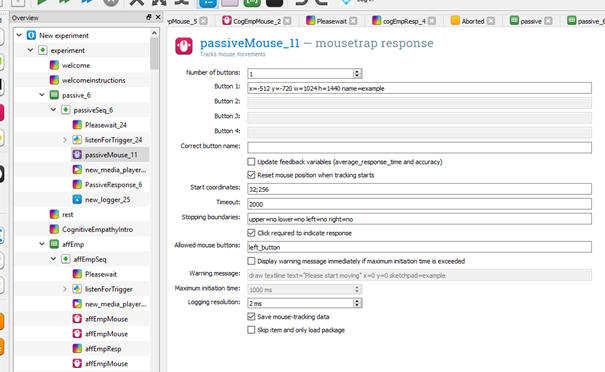
Task: Click the mousetrap icon of passiveMouse_11 in tree
Action: [x=77, y=155]
